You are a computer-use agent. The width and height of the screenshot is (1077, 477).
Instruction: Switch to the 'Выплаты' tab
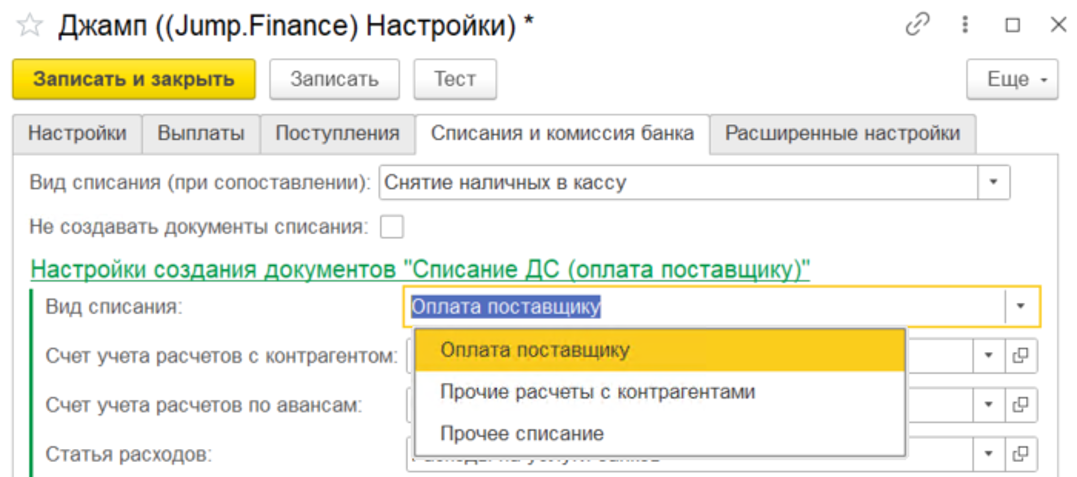[x=201, y=133]
